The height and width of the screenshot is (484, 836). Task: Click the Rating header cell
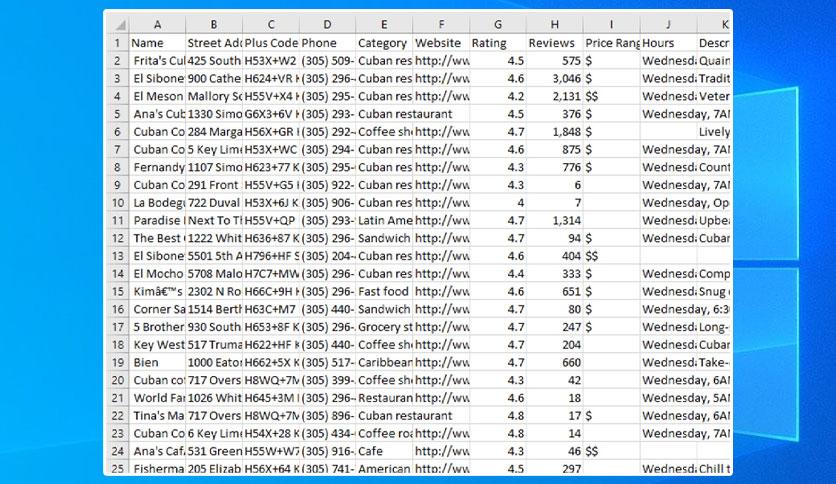click(498, 43)
